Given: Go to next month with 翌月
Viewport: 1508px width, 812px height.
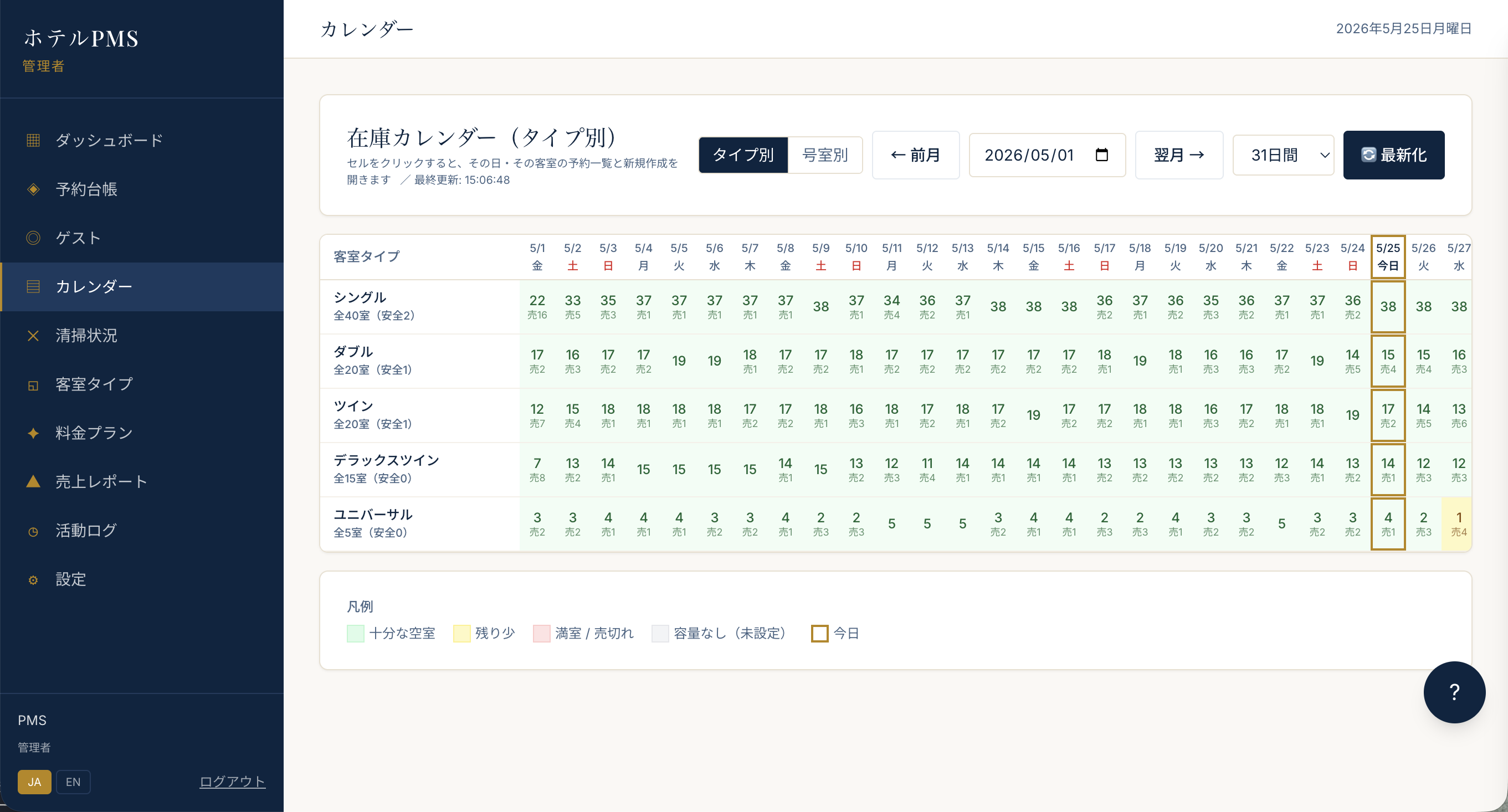Looking at the screenshot, I should tap(1179, 155).
